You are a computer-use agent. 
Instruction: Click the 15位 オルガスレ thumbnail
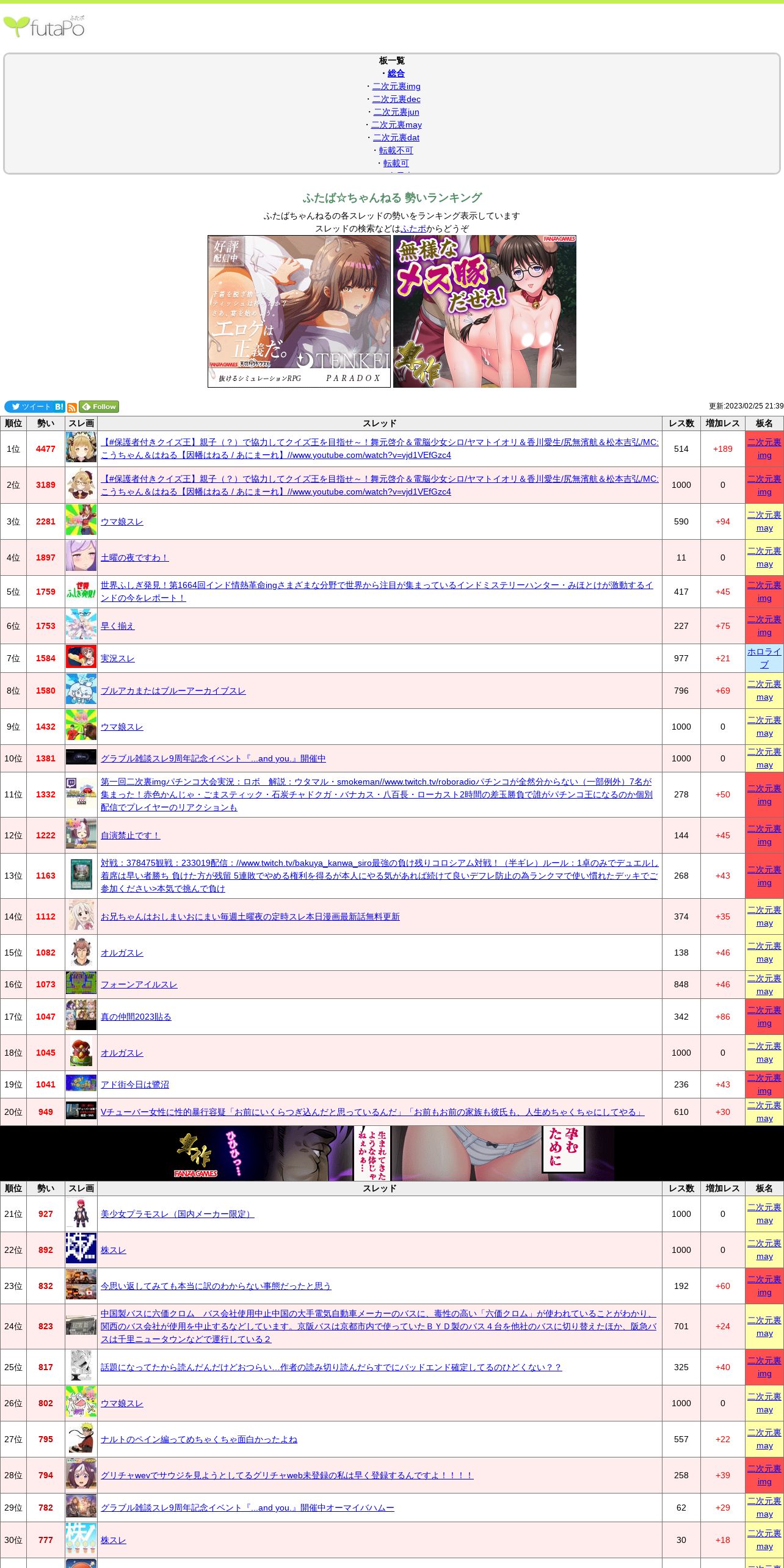pyautogui.click(x=81, y=952)
